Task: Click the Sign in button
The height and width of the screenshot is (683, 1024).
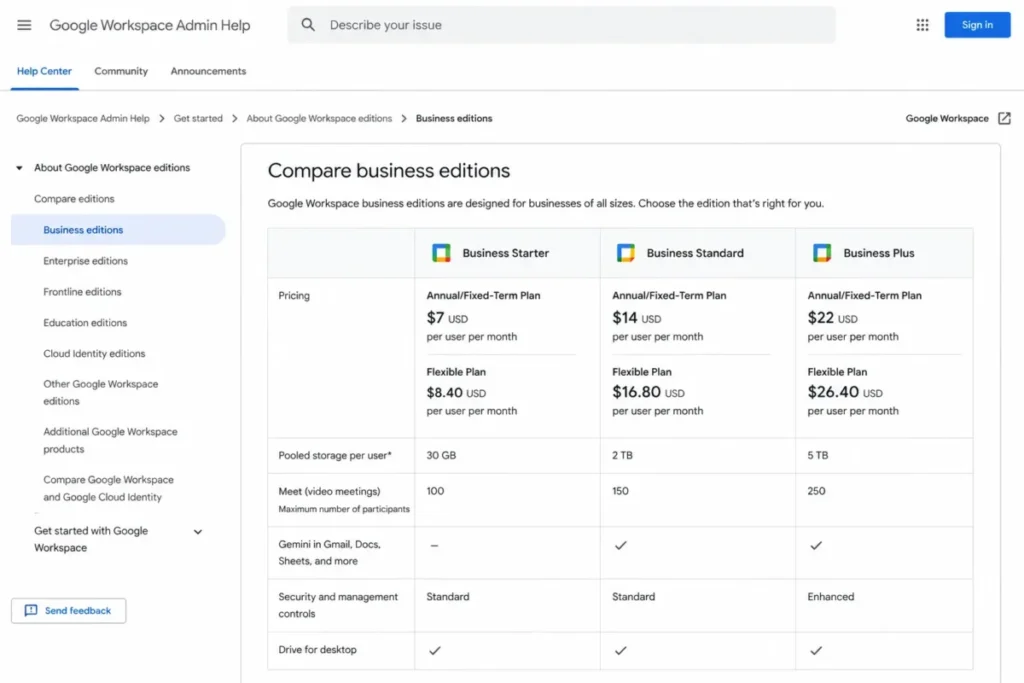Action: [977, 25]
